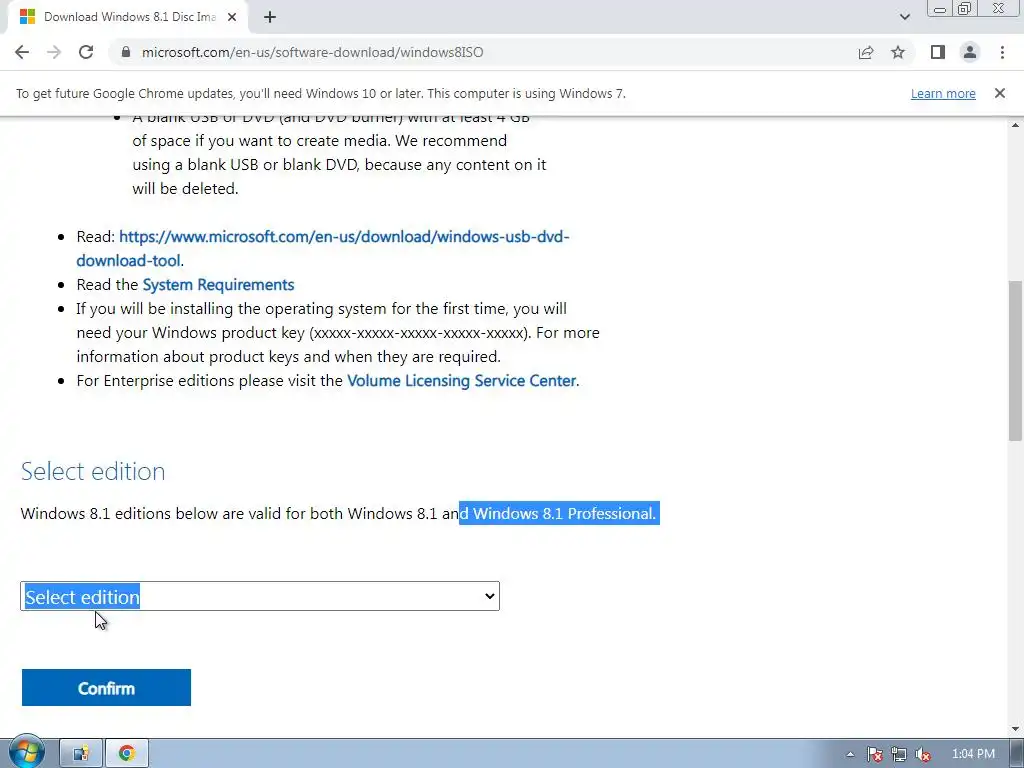Open Chrome three-dot menu
Image resolution: width=1024 pixels, height=768 pixels.
[x=1002, y=52]
